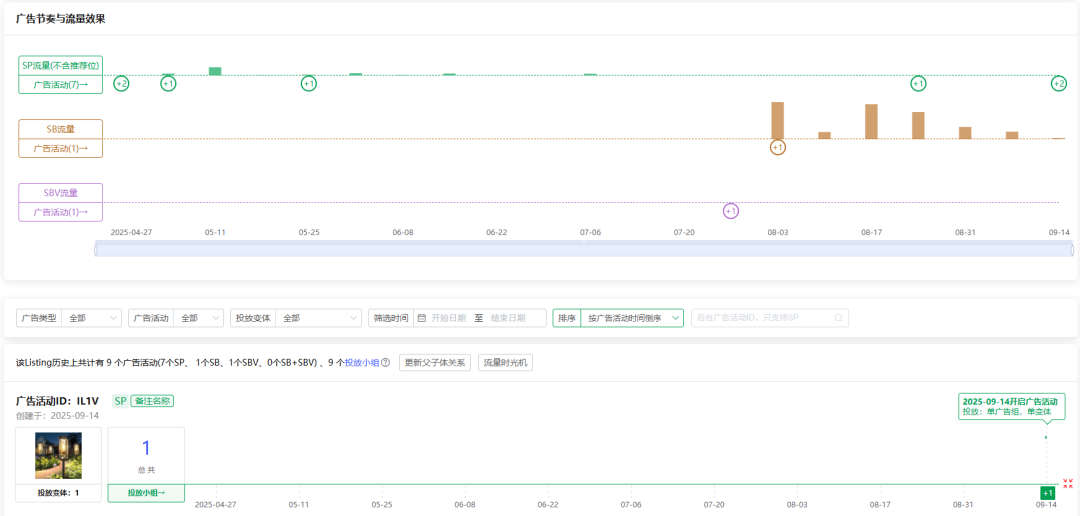The image size is (1080, 516).
Task: Click SB 广告活动(1)→ orange label
Action: pyautogui.click(x=61, y=148)
